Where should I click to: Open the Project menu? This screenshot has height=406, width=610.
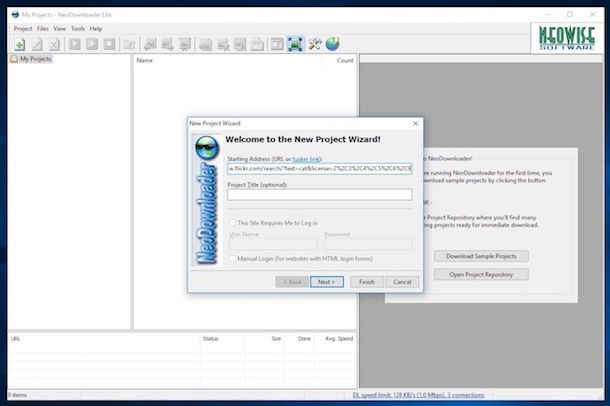coord(22,29)
